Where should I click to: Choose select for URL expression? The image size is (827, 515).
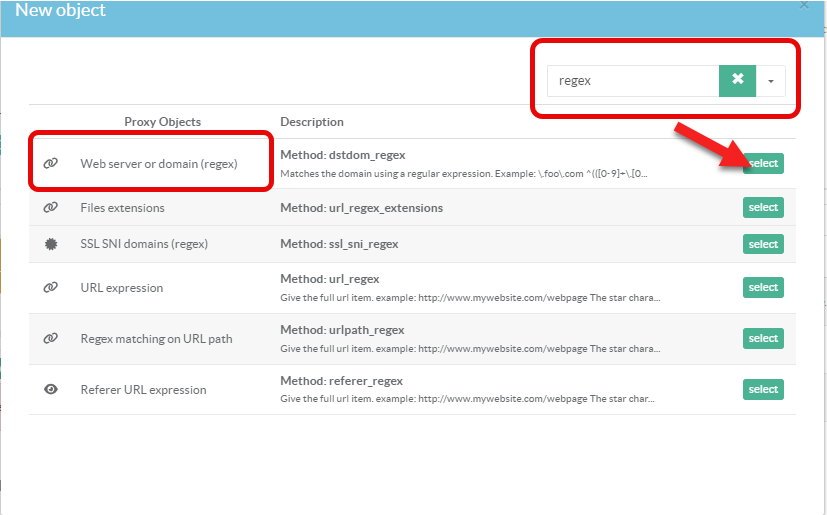tap(762, 287)
